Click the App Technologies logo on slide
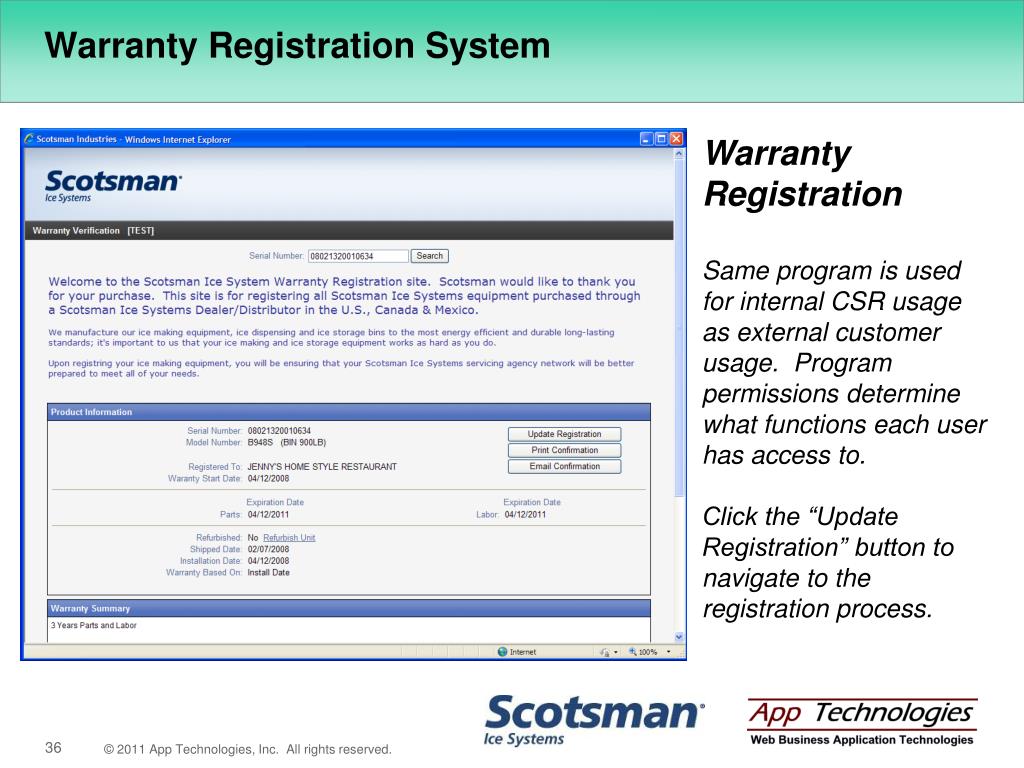Viewport: 1024px width, 768px height. point(862,722)
